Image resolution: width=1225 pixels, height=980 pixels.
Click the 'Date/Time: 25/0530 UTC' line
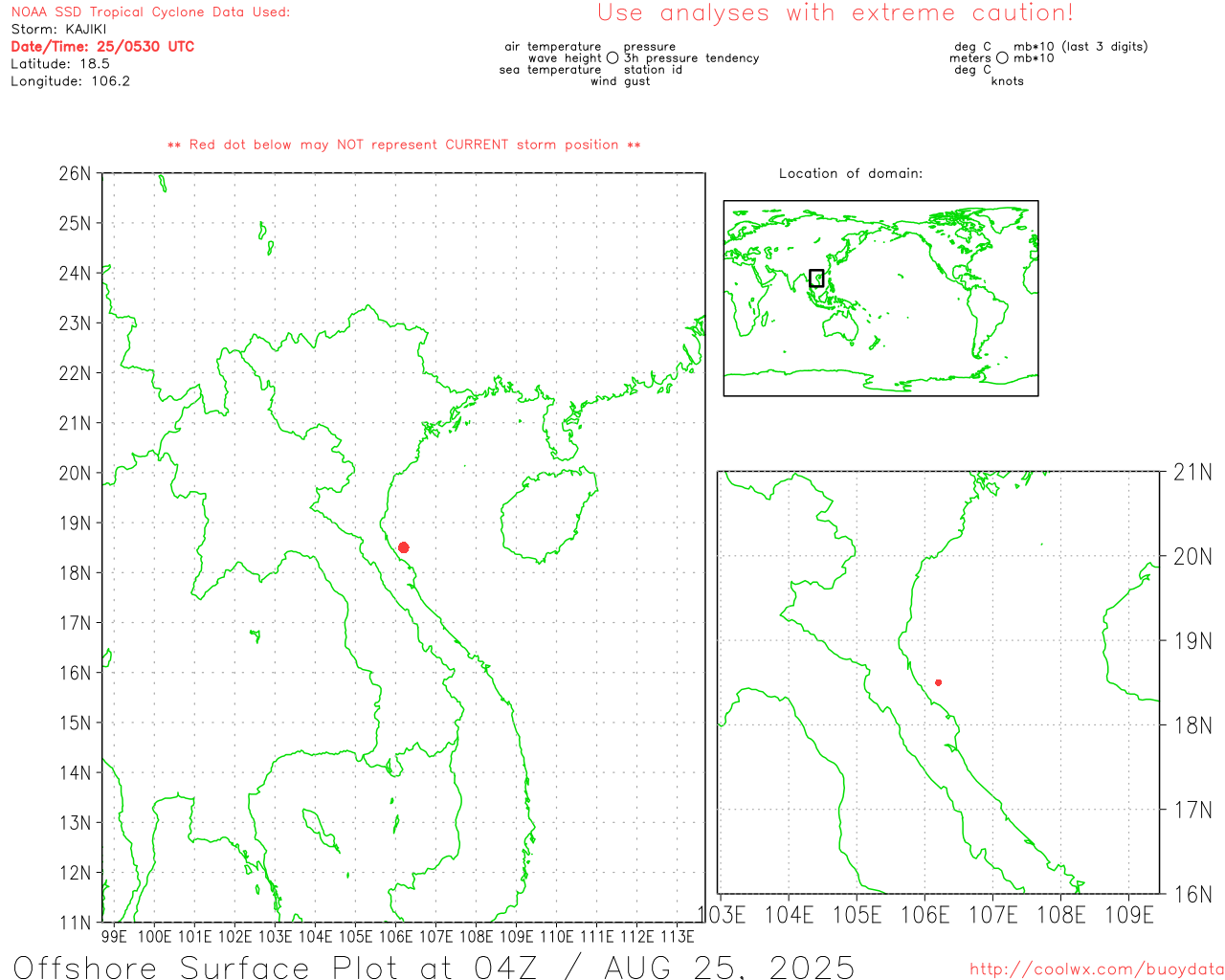102,47
